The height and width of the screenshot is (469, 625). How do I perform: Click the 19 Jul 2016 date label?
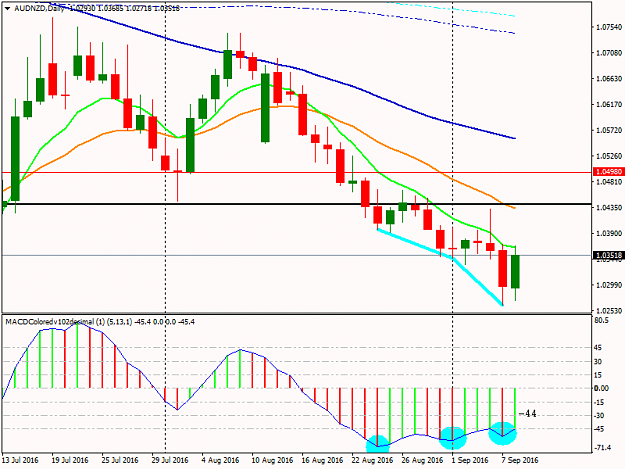(70, 460)
